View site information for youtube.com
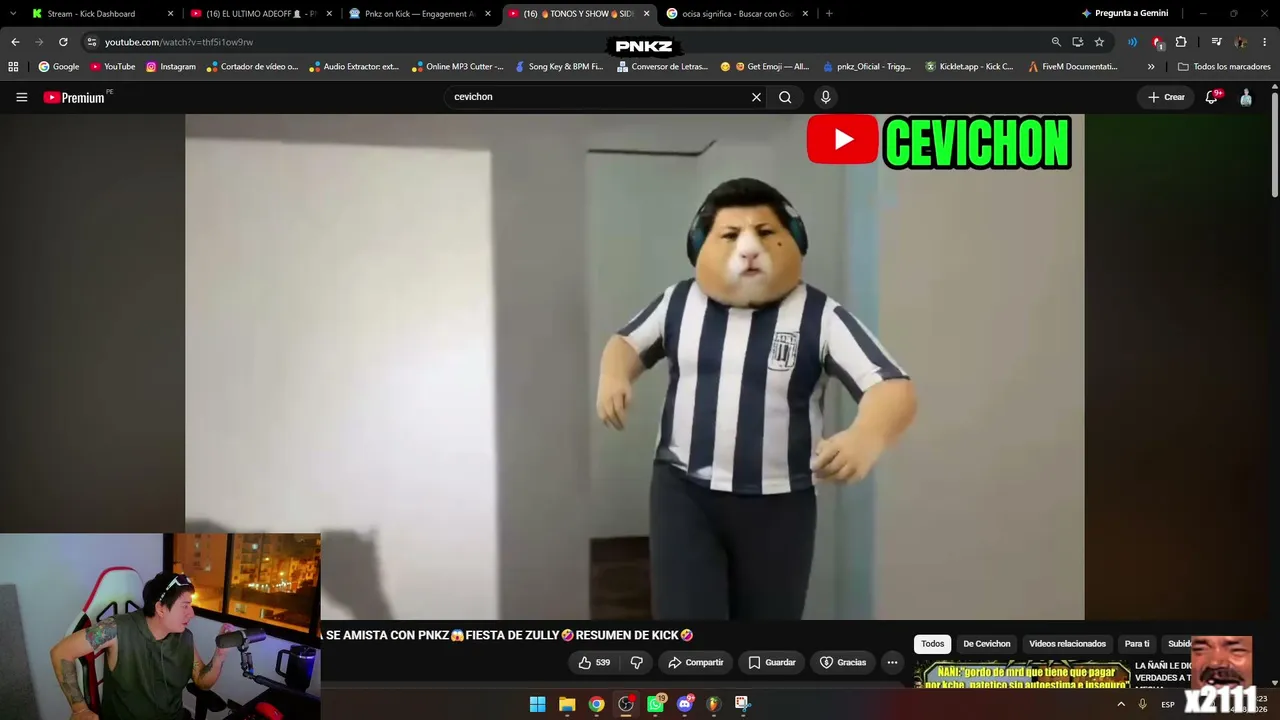The height and width of the screenshot is (720, 1280). pyautogui.click(x=91, y=42)
